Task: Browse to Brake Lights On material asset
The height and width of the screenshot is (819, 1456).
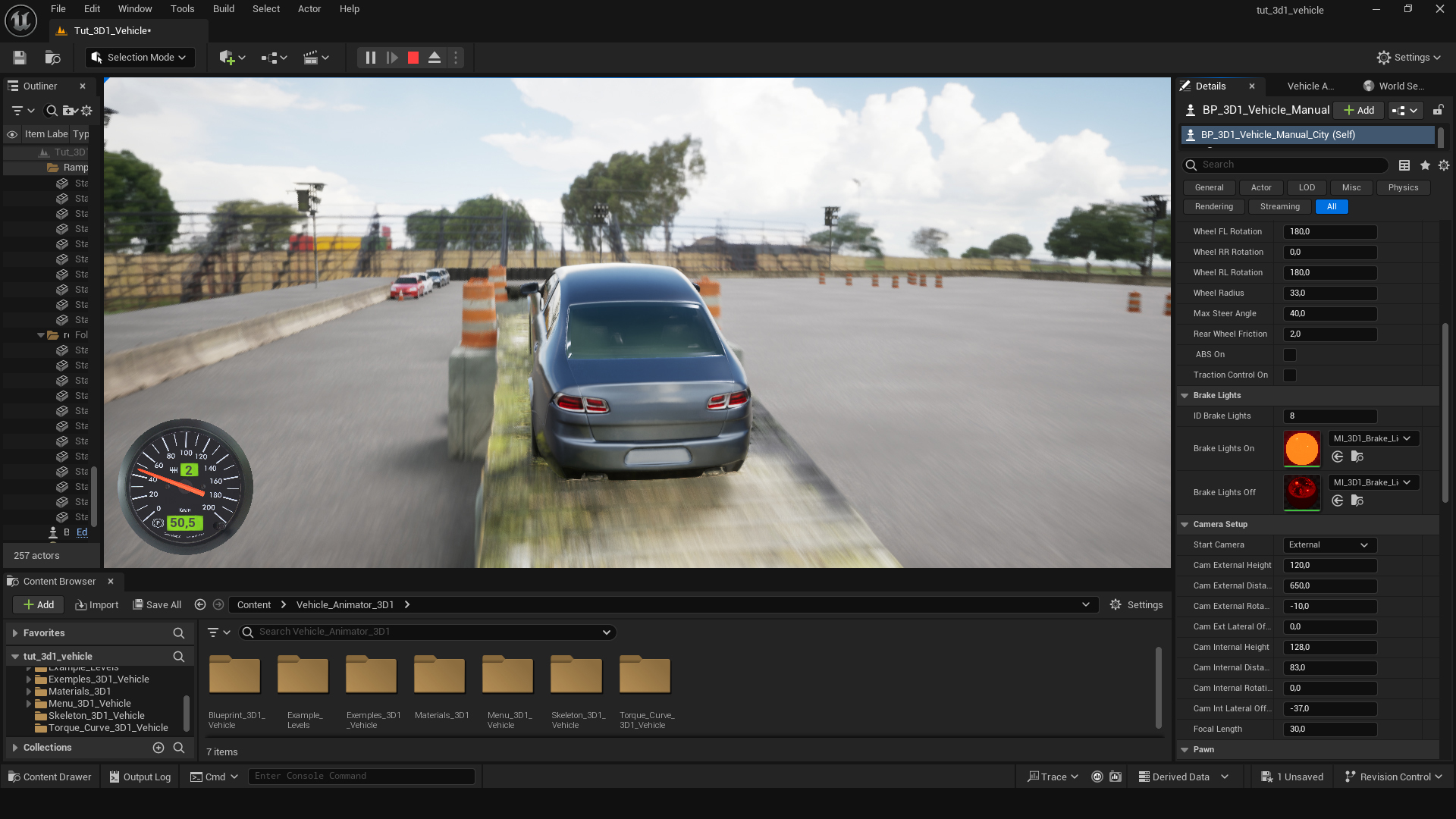Action: [x=1357, y=457]
